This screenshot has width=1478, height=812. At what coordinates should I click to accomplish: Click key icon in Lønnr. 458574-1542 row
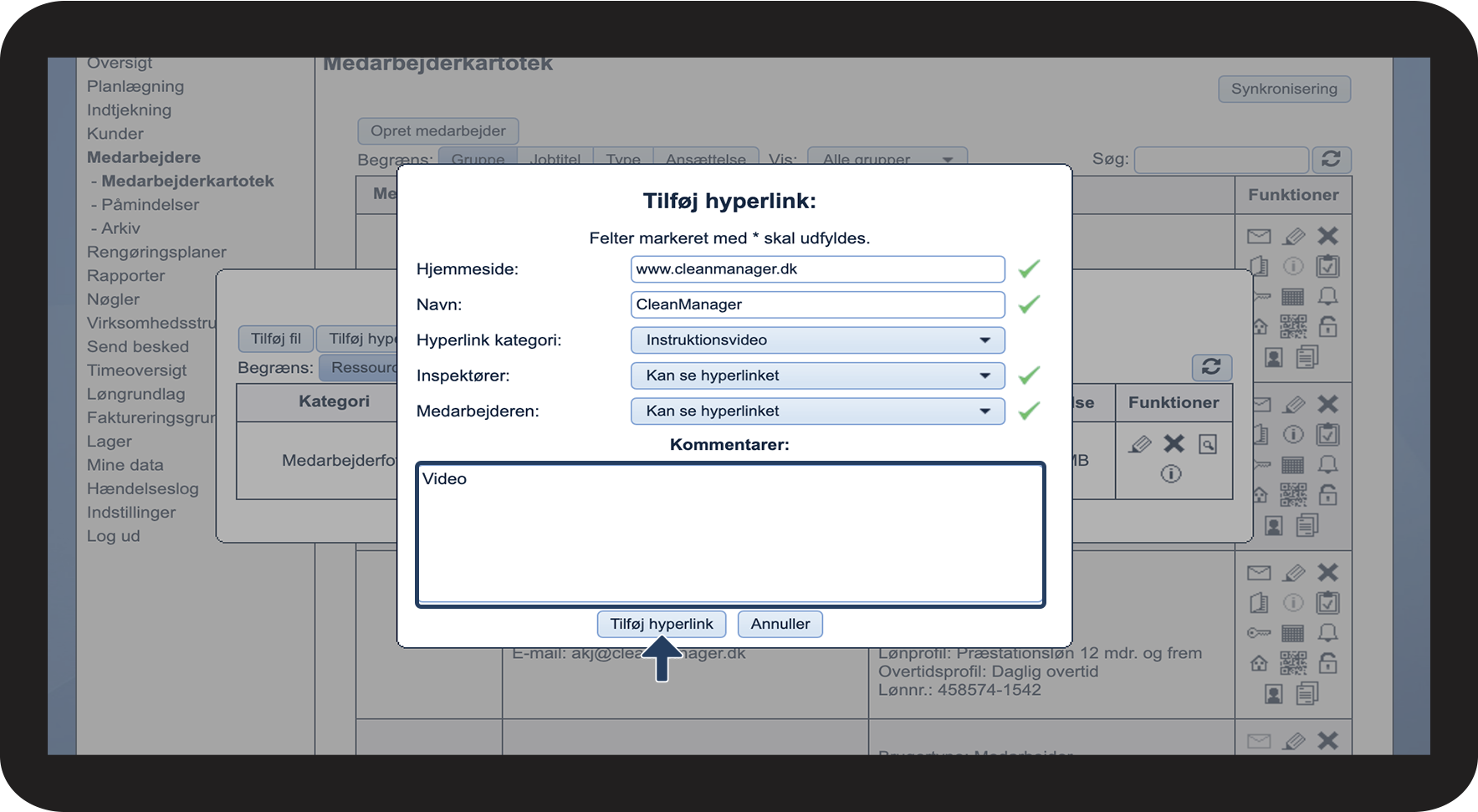(x=1259, y=633)
